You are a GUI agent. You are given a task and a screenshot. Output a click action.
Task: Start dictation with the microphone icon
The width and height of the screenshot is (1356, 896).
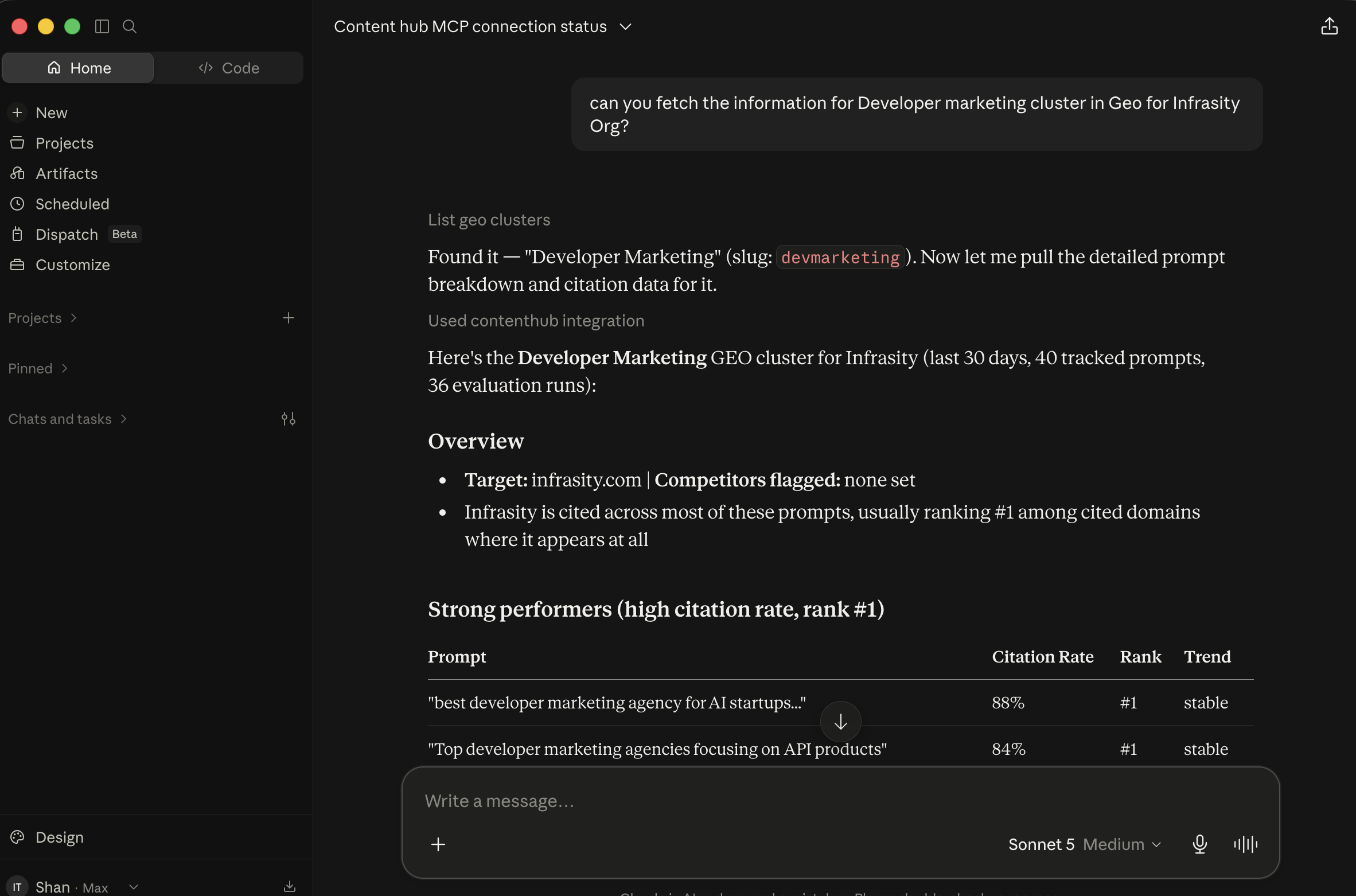1199,844
